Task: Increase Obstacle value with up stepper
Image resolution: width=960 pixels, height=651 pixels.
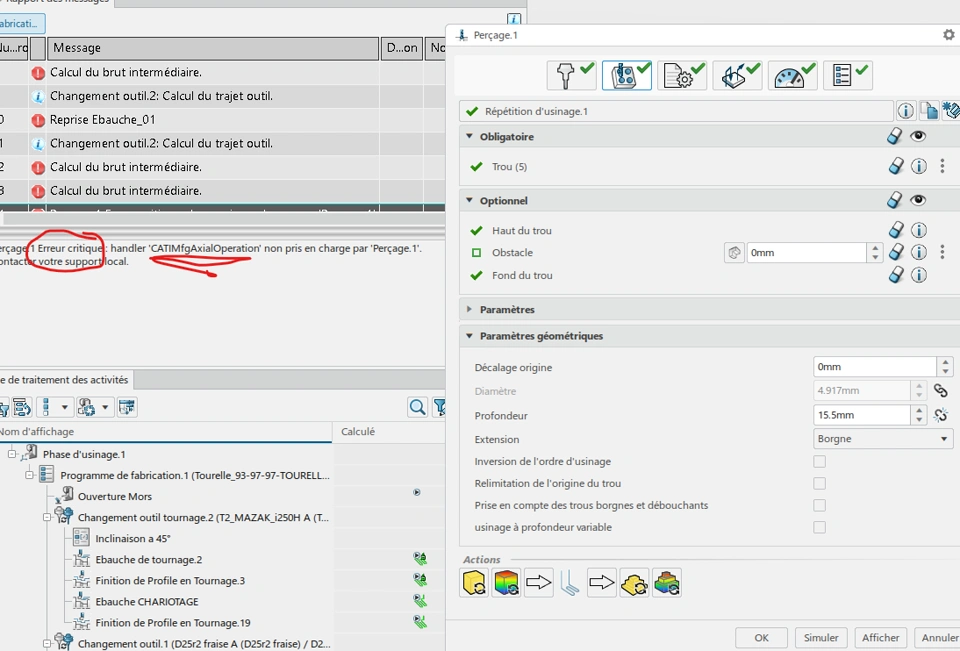Action: pos(875,248)
